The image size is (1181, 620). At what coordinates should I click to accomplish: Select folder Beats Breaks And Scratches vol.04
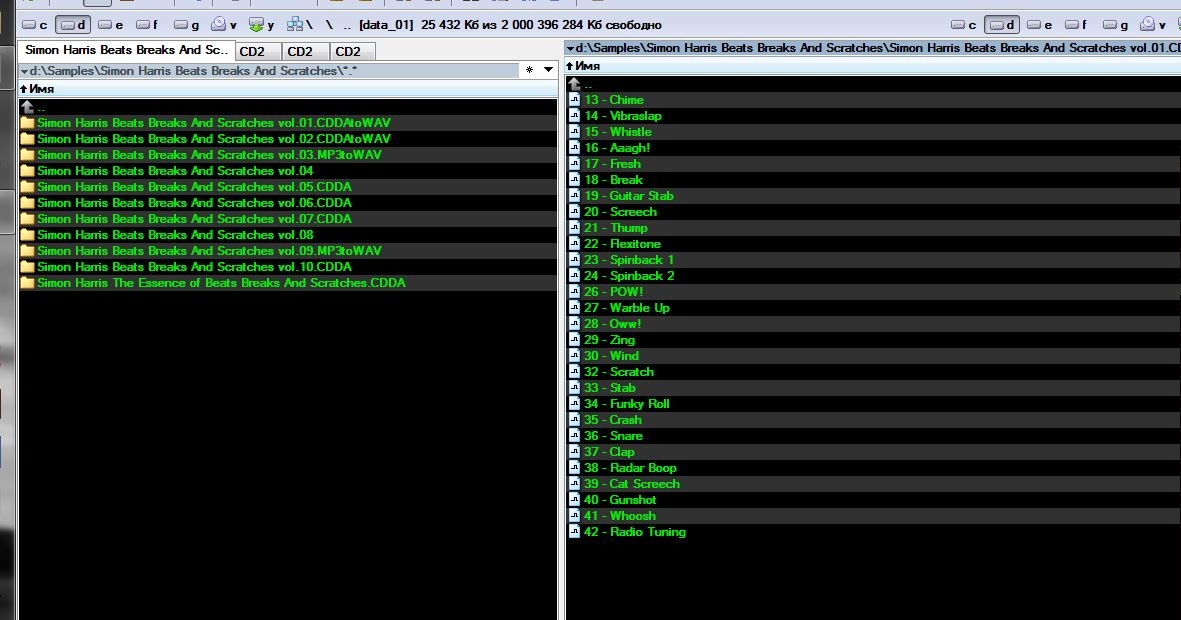tap(175, 171)
